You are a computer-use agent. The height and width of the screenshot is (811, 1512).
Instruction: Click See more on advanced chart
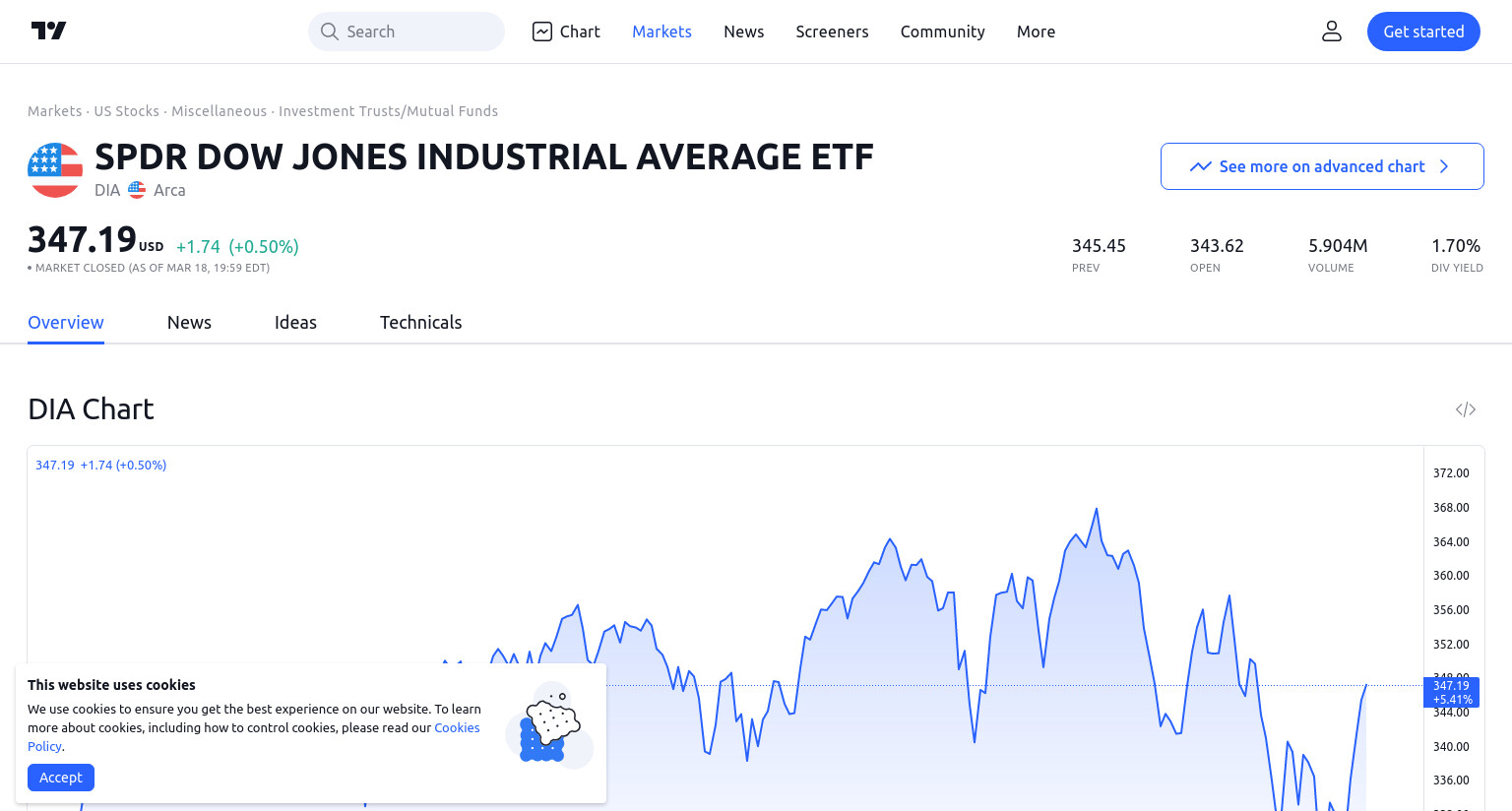(1322, 166)
